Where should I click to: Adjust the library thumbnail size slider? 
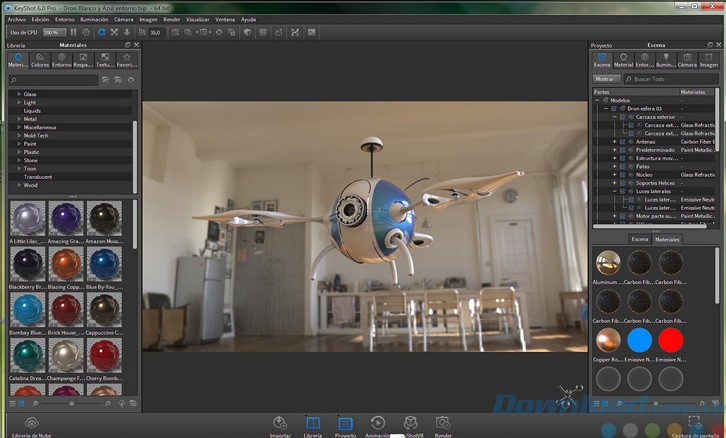pos(72,404)
